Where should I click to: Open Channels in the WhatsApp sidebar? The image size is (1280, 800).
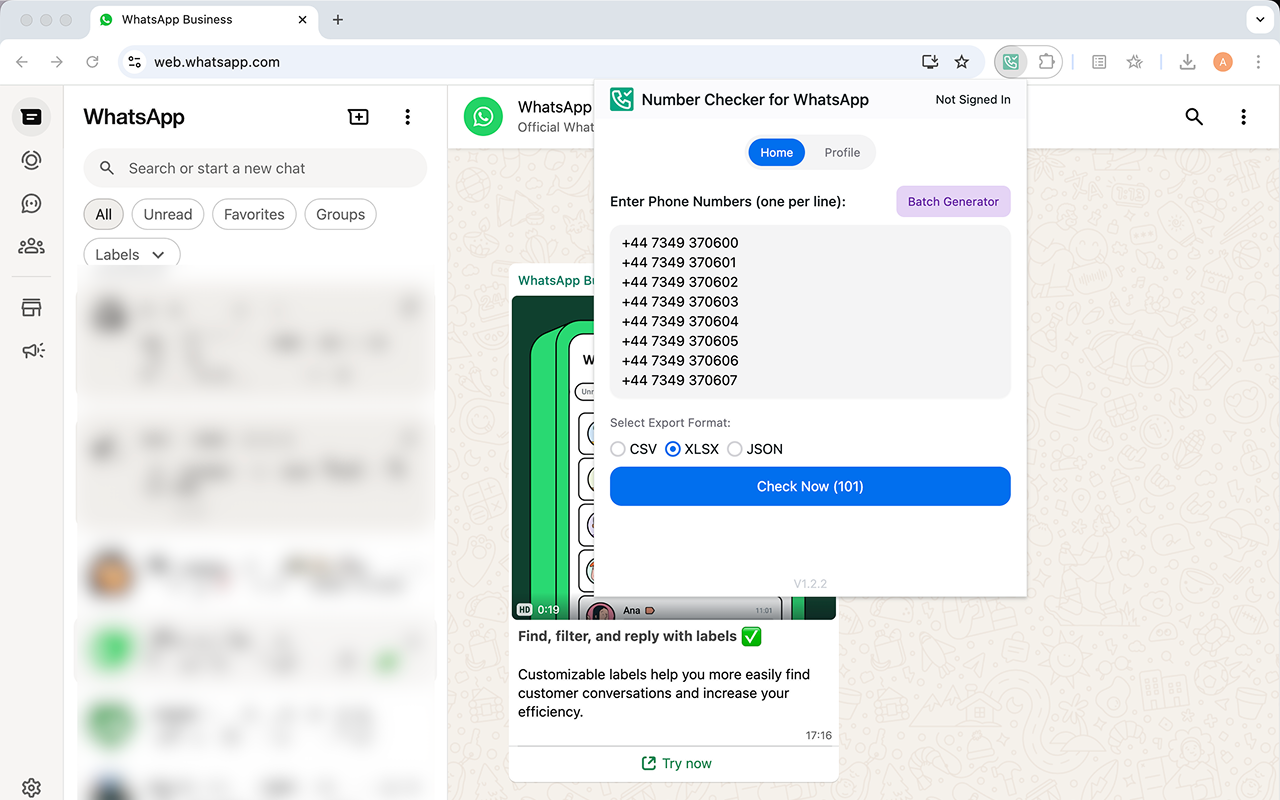coord(31,203)
